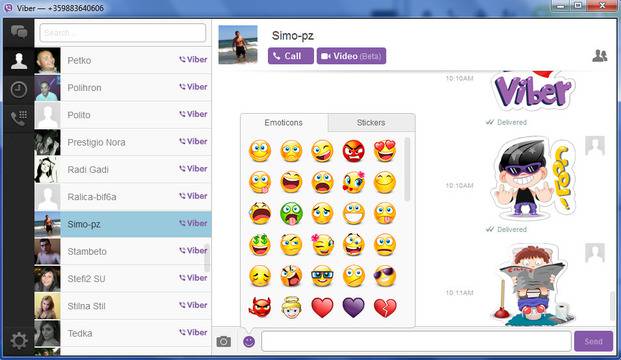This screenshot has width=621, height=360.
Task: Open contact Stefi2 SU
Action: (x=123, y=279)
